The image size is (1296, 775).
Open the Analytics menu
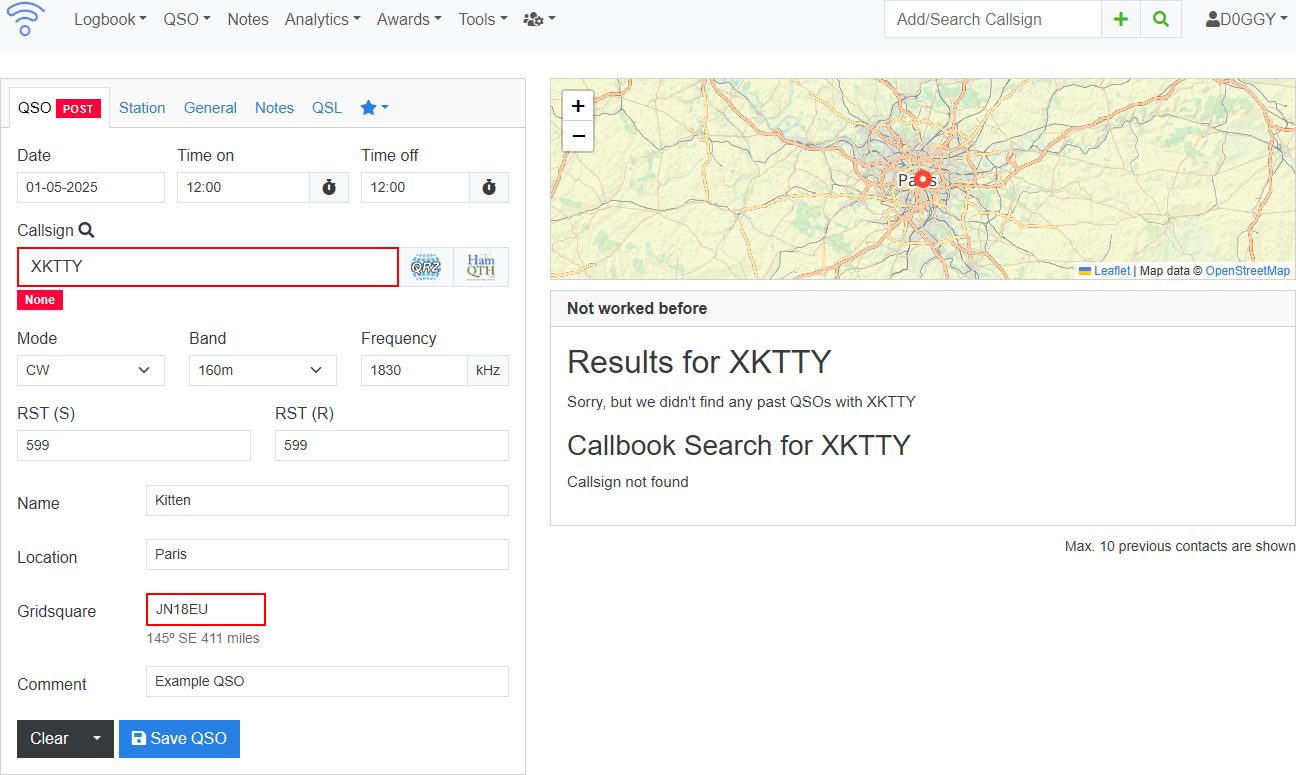(323, 19)
